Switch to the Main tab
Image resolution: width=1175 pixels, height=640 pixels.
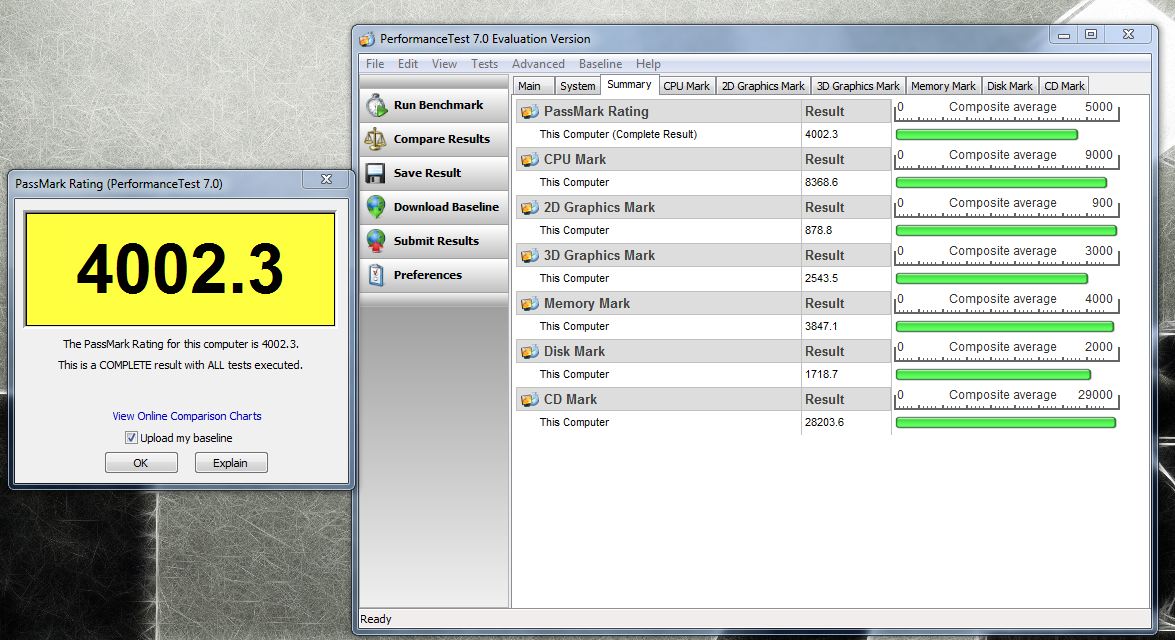[x=533, y=86]
